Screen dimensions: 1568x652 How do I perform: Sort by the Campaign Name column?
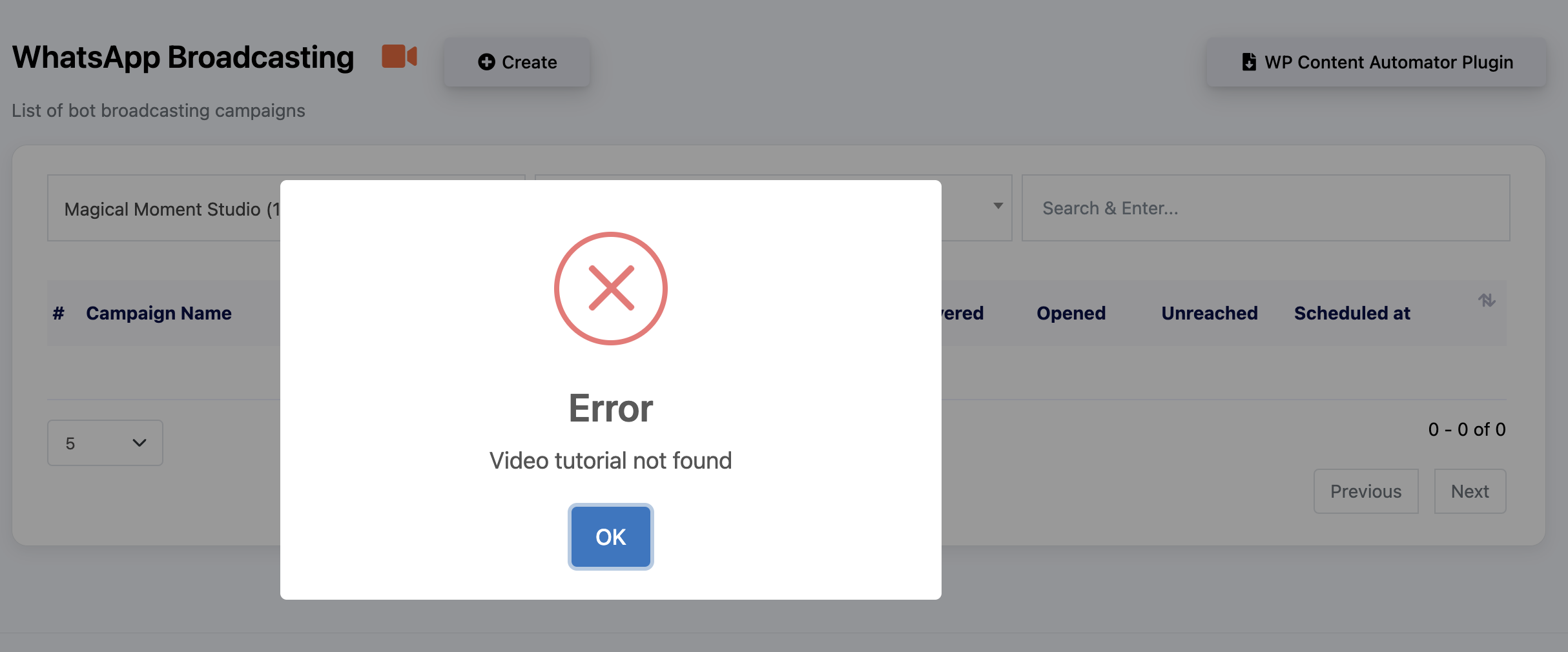click(159, 313)
